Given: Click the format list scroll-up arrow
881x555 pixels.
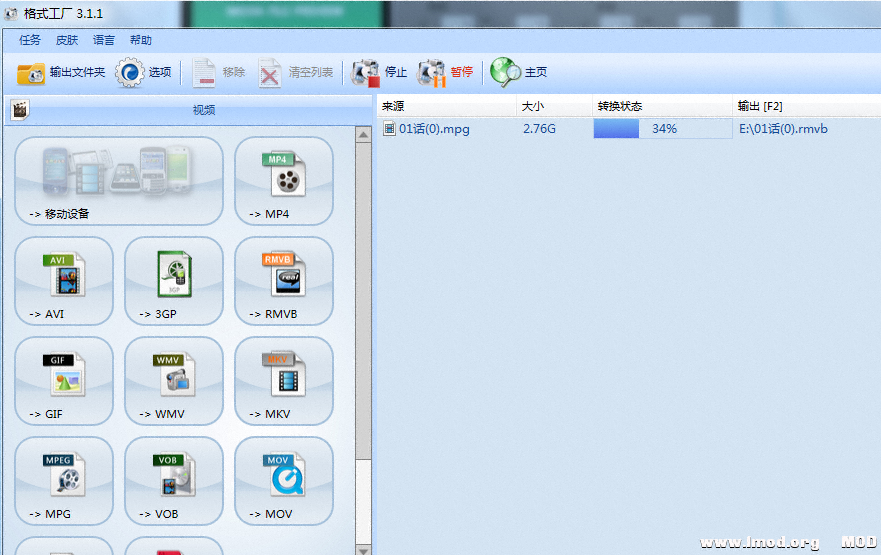Looking at the screenshot, I should 364,135.
